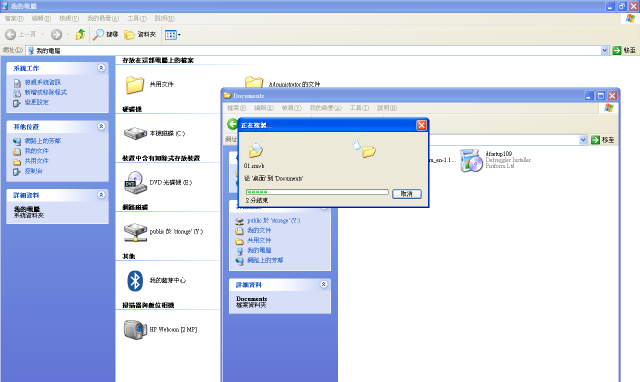640x382 pixels.
Task: Open 檔案(F) menu in Documents window
Action: 236,108
